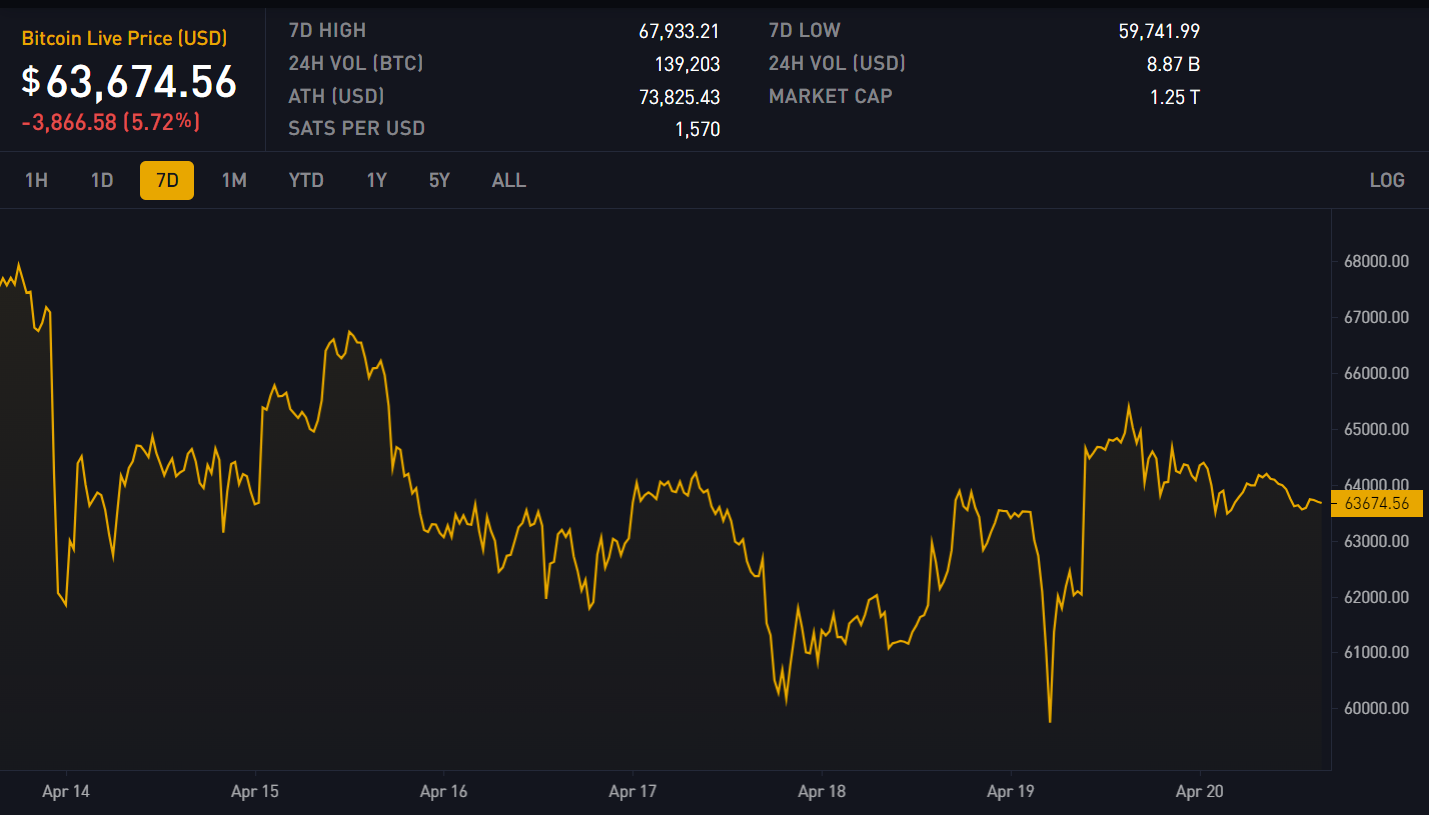This screenshot has width=1429, height=815.
Task: Select the 1D time range
Action: click(x=102, y=180)
